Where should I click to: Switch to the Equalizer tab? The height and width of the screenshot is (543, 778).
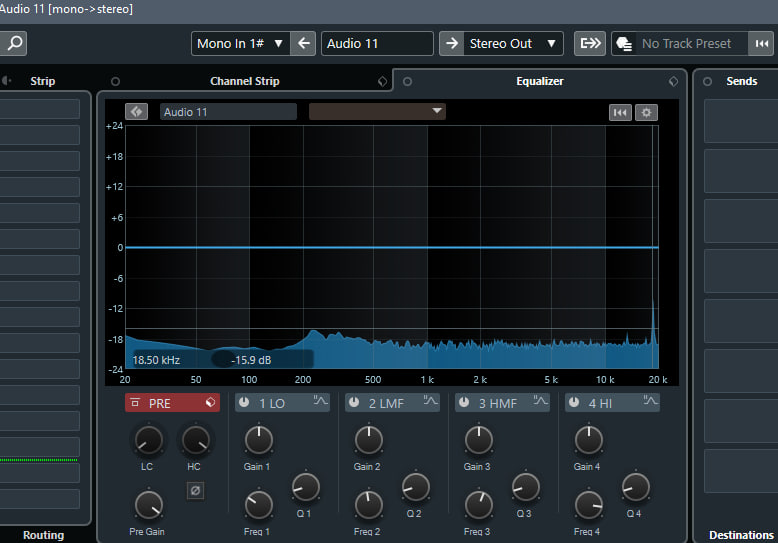[x=539, y=81]
